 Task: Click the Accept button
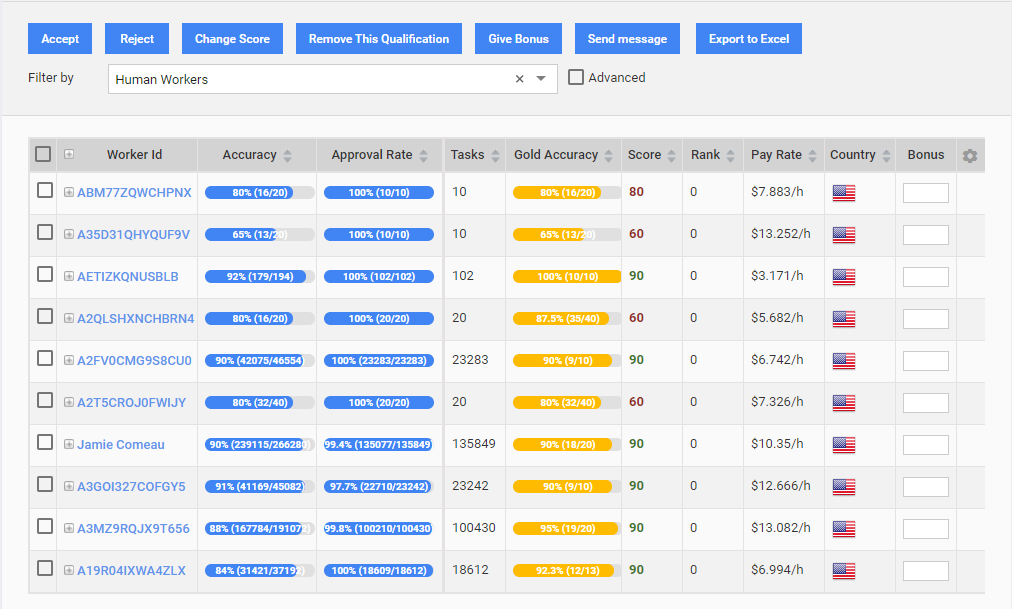(60, 39)
